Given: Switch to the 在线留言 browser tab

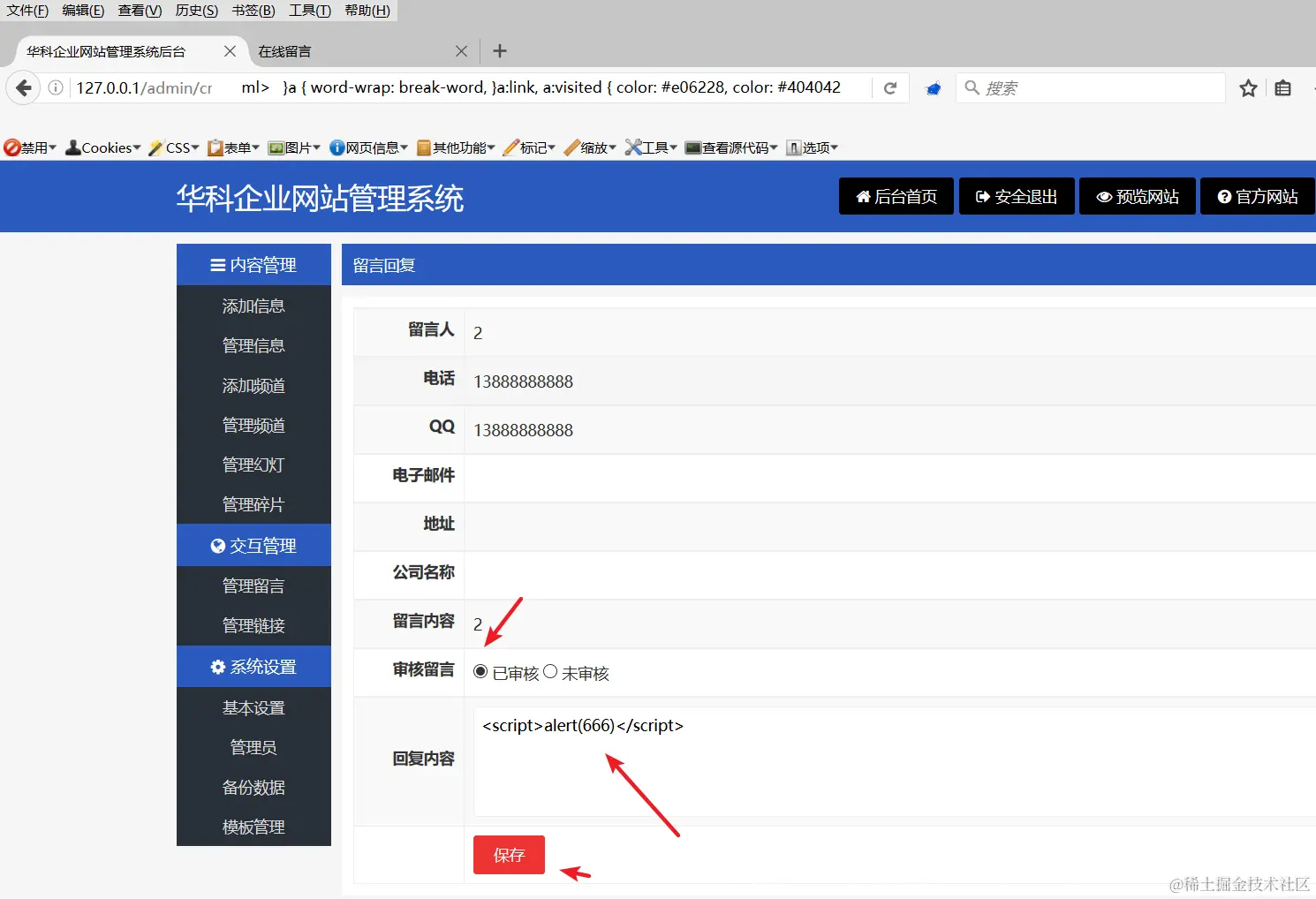Looking at the screenshot, I should [x=286, y=50].
